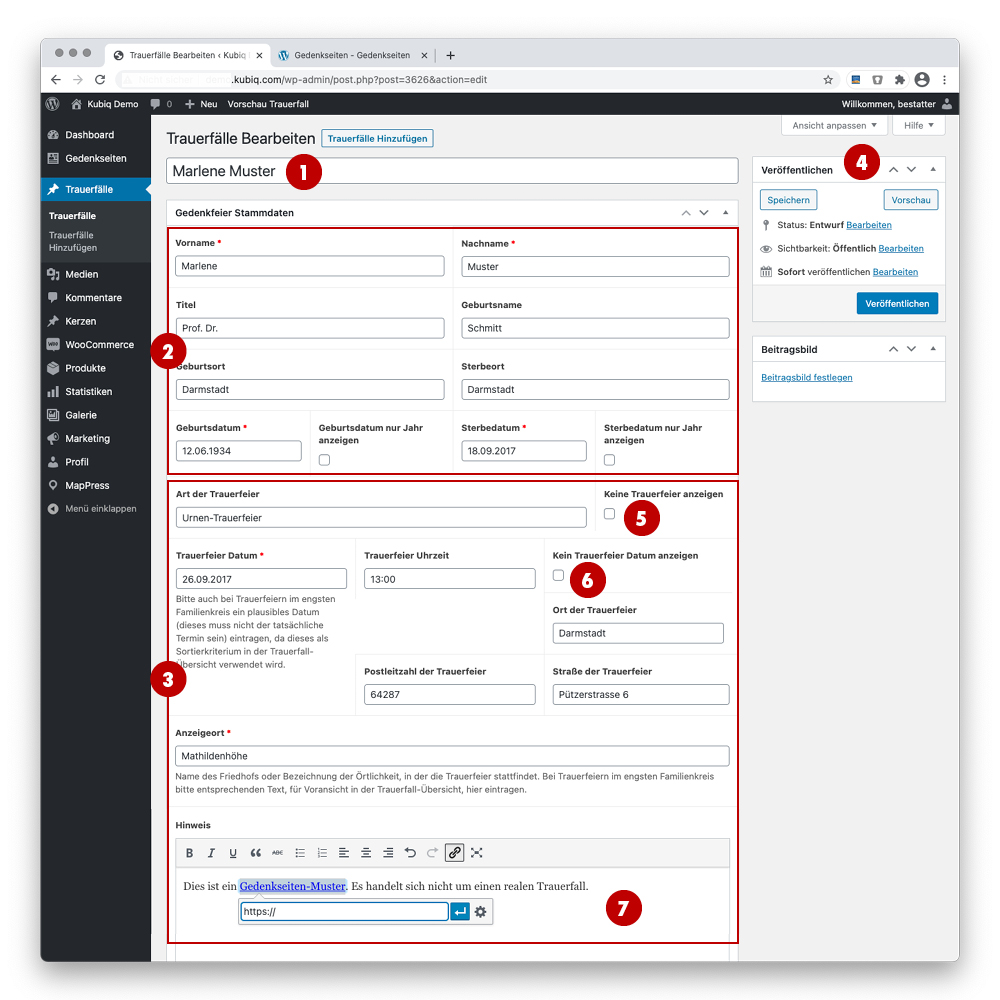Expand the Hilfe dropdown tab

tap(918, 126)
